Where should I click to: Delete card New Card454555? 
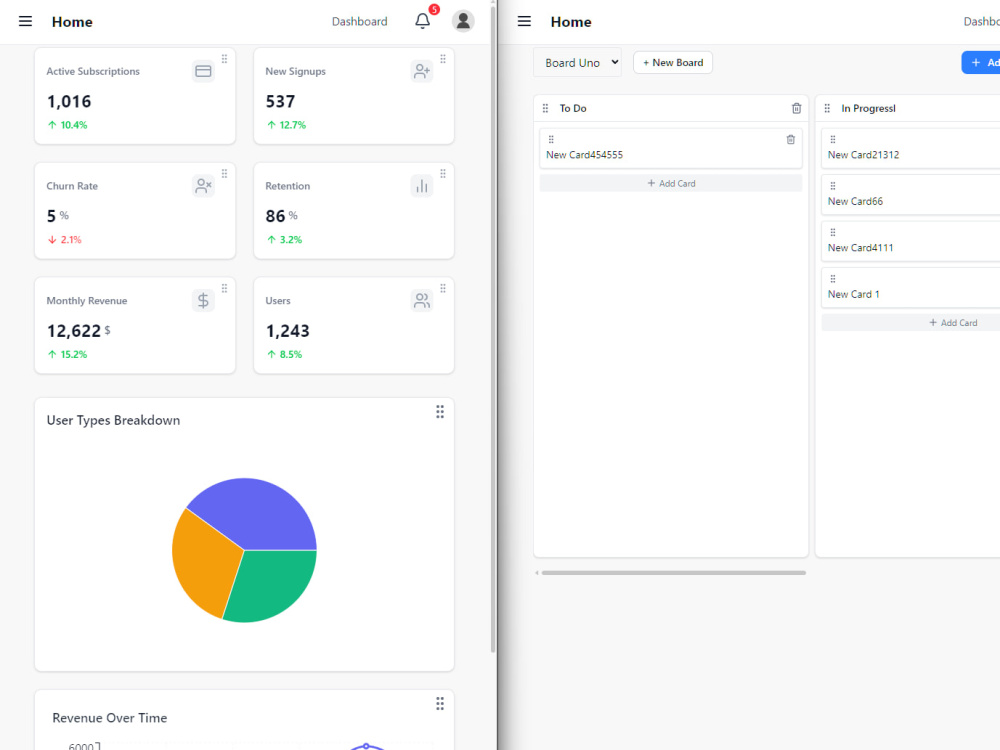pyautogui.click(x=791, y=140)
